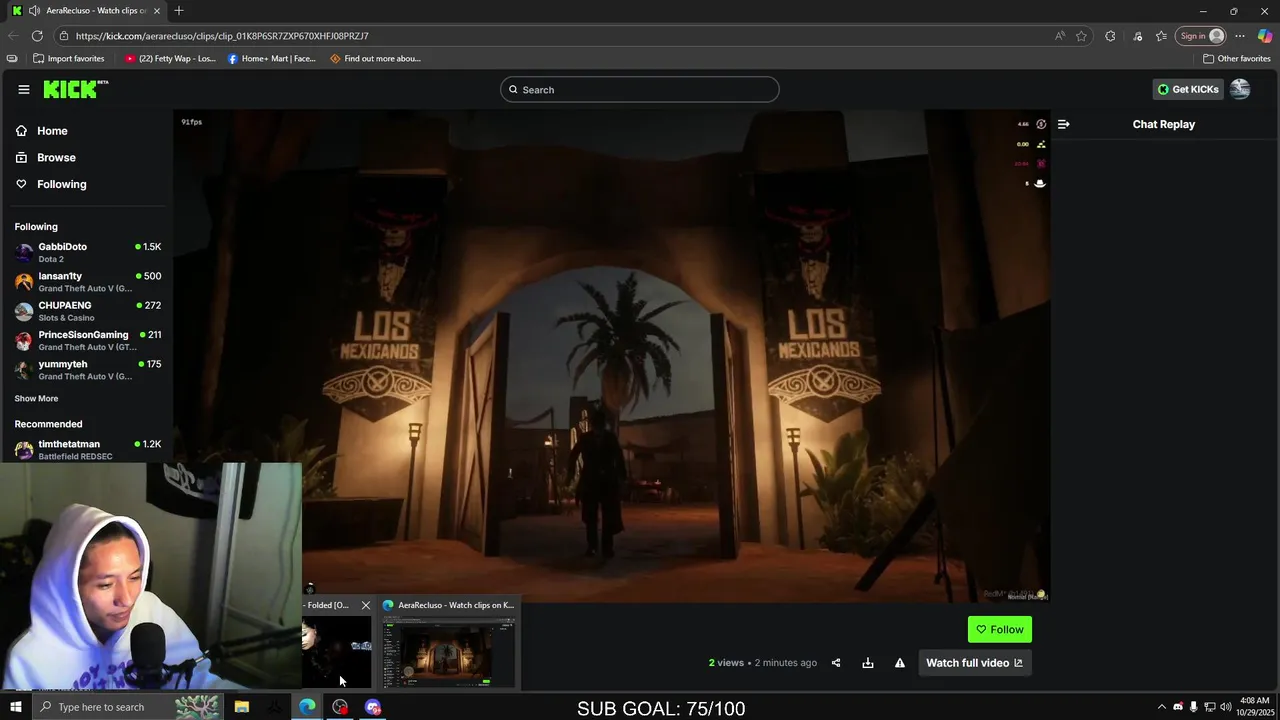Open the Favorites hub

pos(1161,36)
